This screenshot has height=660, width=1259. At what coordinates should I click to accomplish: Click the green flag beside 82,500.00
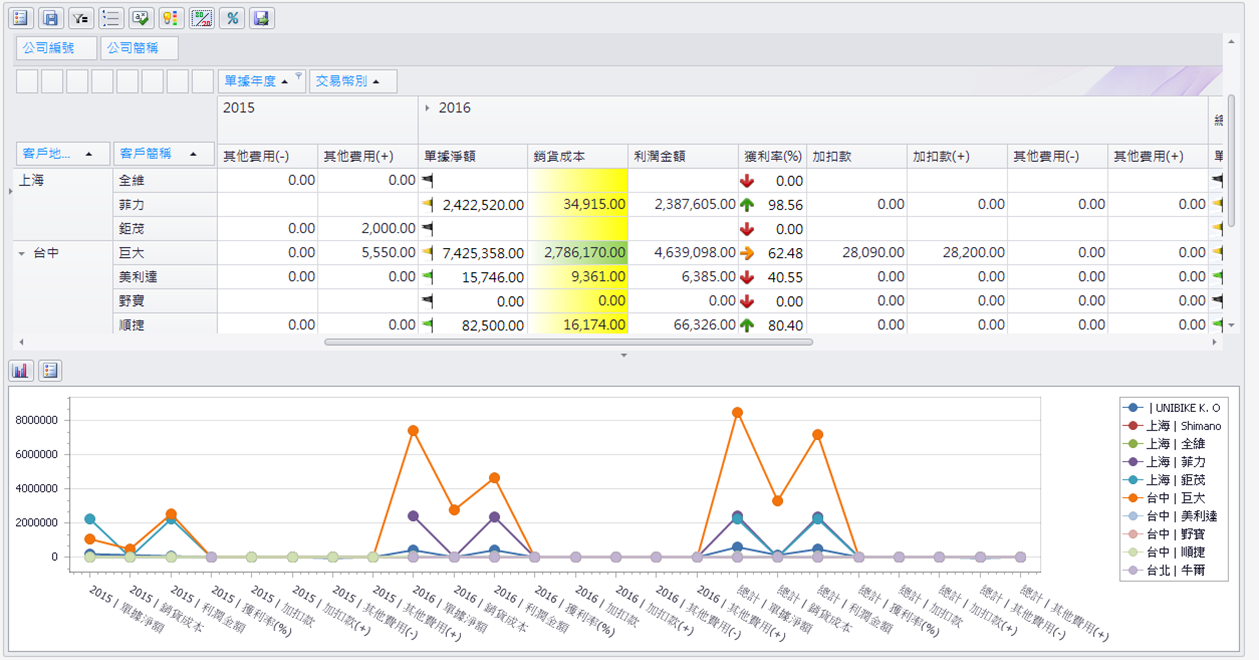[427, 325]
